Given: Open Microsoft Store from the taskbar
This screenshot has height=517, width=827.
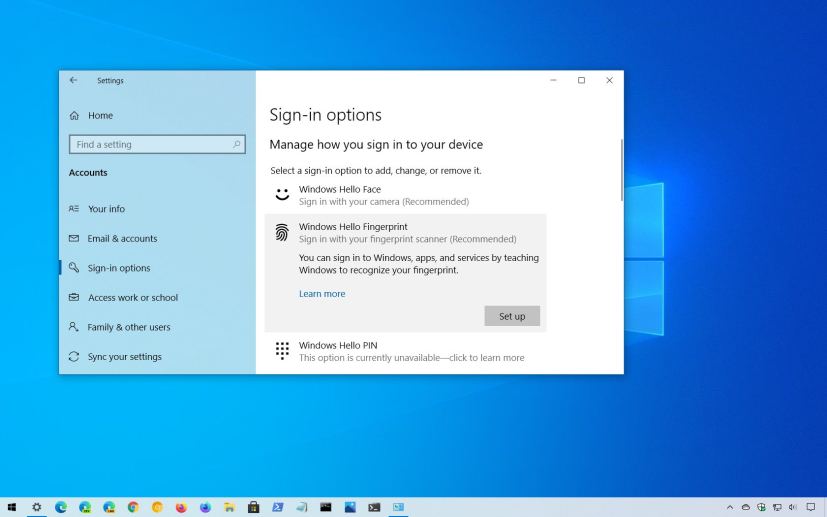Looking at the screenshot, I should [x=254, y=508].
